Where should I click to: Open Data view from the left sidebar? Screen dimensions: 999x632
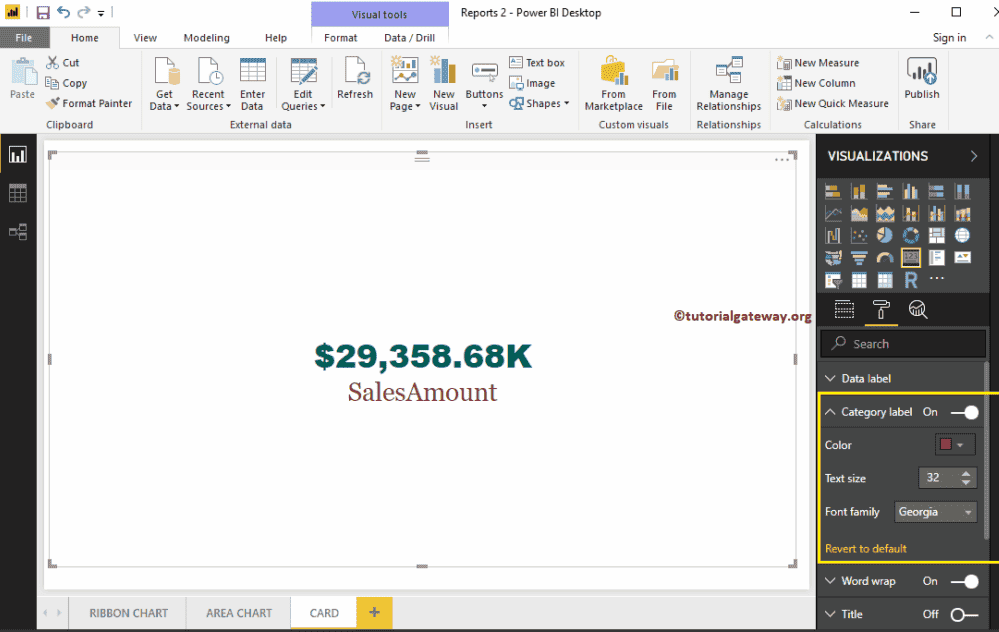(x=17, y=193)
